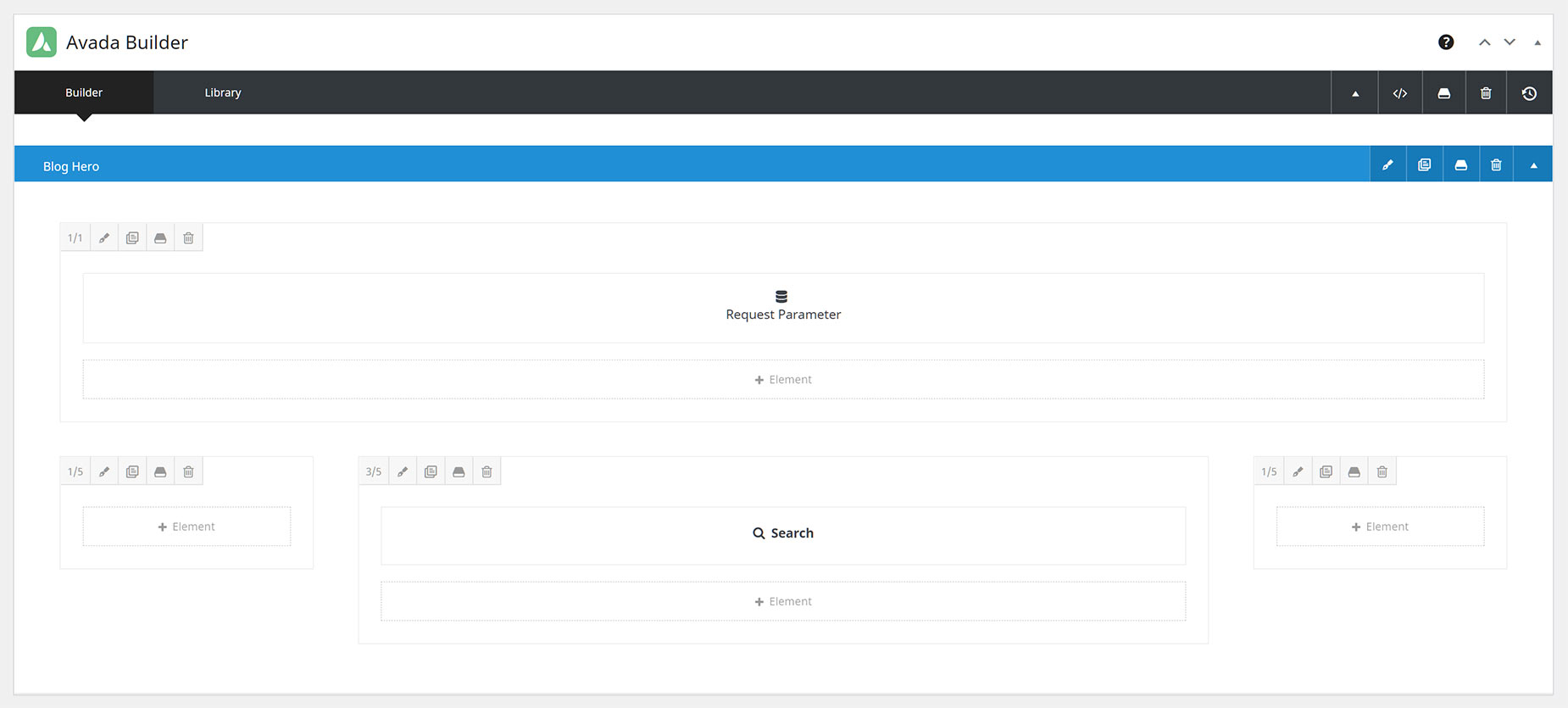The width and height of the screenshot is (1568, 708).
Task: Collapse the Avada Builder metabox triangle
Action: [1537, 42]
